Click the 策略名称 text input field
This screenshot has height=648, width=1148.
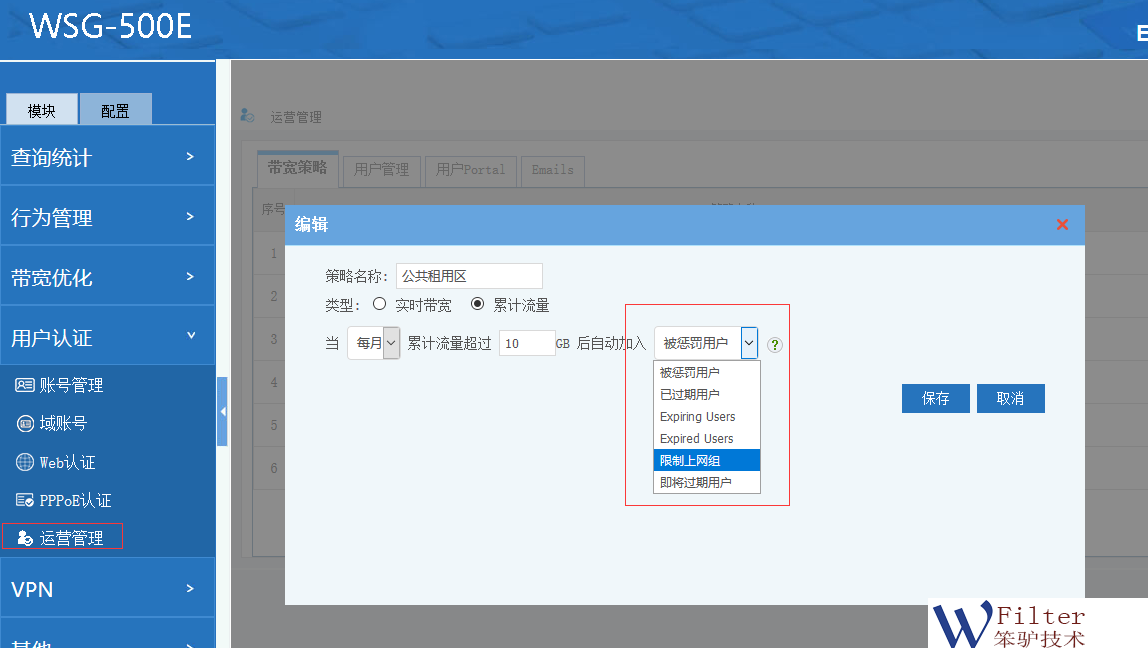[469, 276]
